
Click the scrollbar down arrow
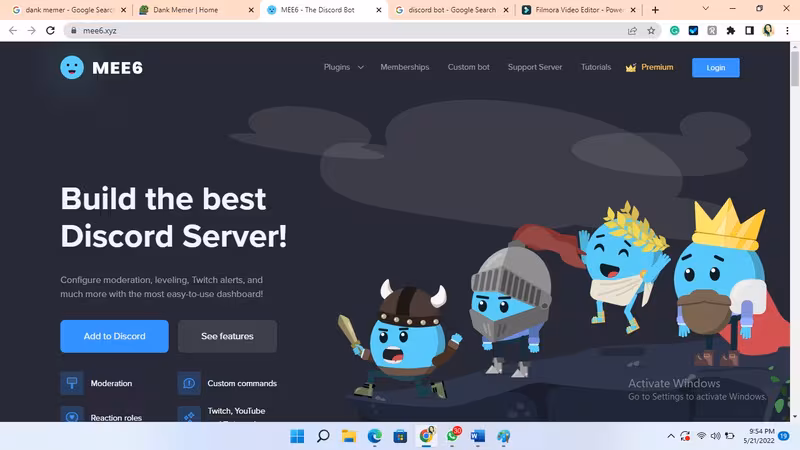795,416
